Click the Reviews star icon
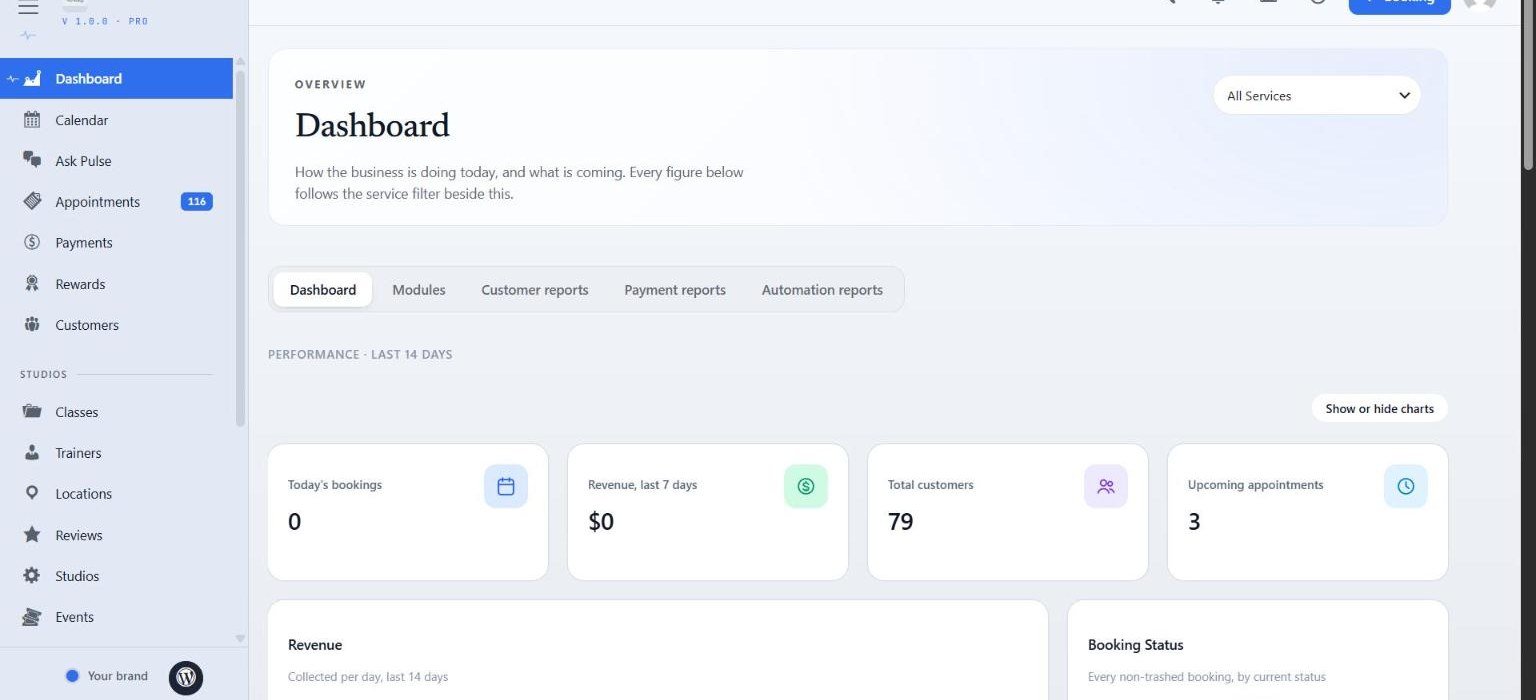 point(32,535)
